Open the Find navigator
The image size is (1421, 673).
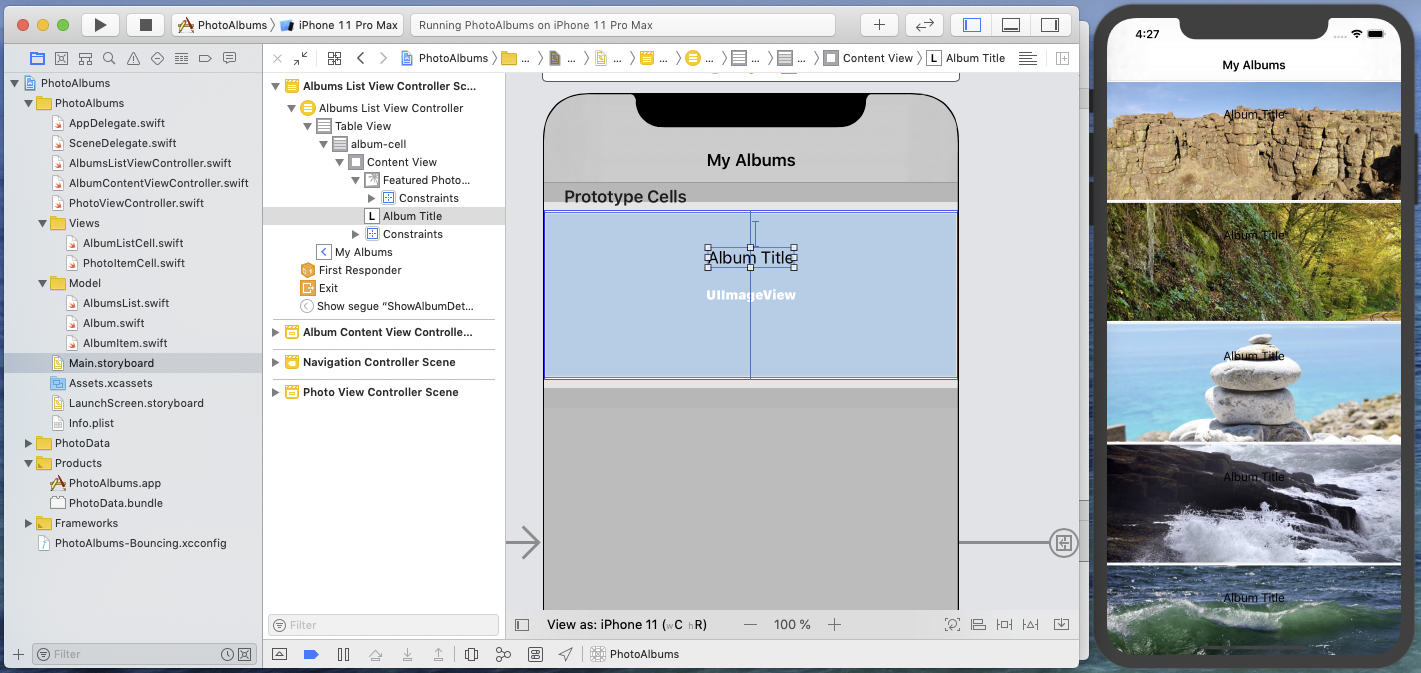pos(109,58)
